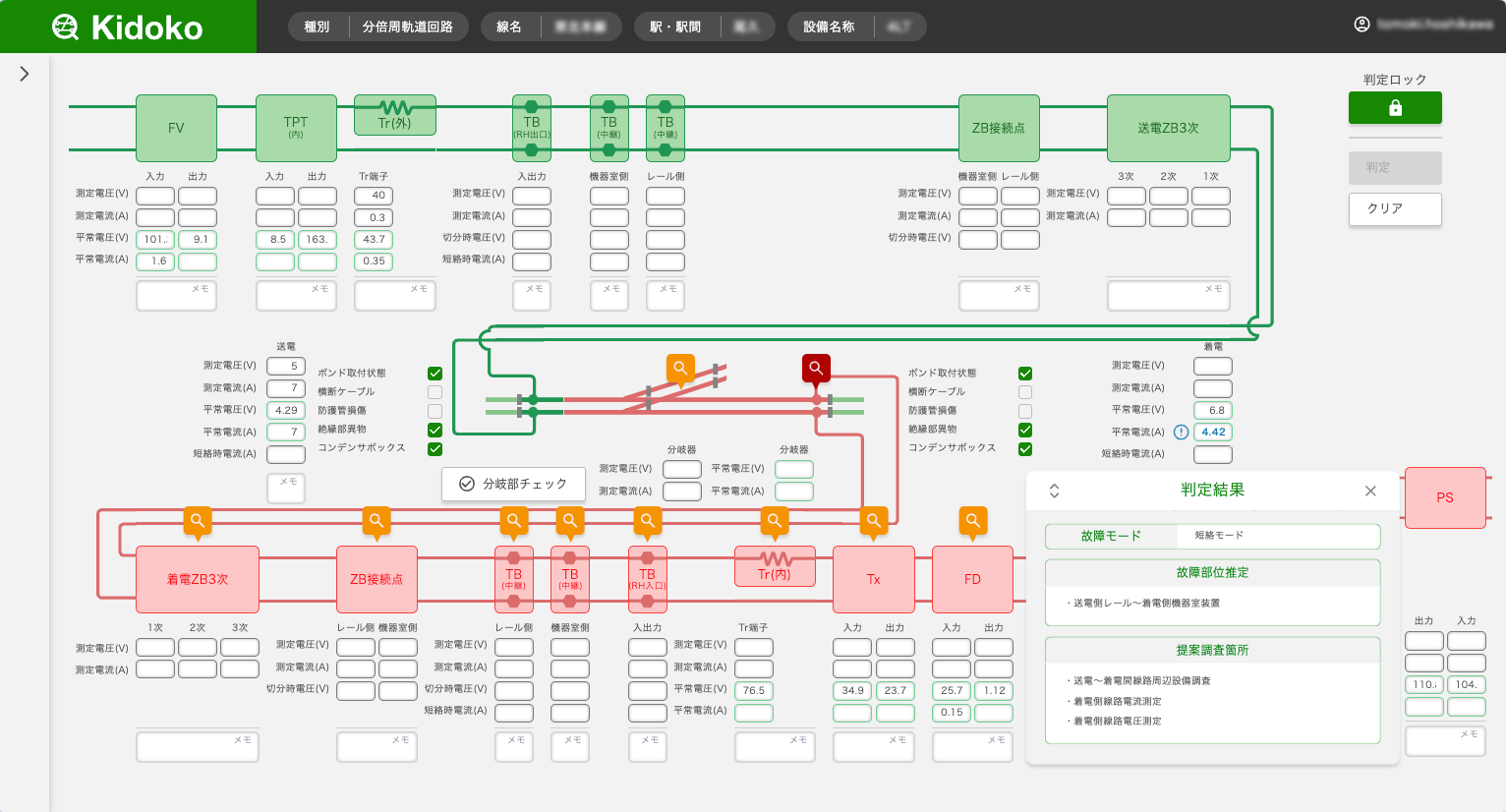This screenshot has height=812, width=1506.
Task: Toggle 送電 side ボンド取付状態 checkbox
Action: [434, 374]
